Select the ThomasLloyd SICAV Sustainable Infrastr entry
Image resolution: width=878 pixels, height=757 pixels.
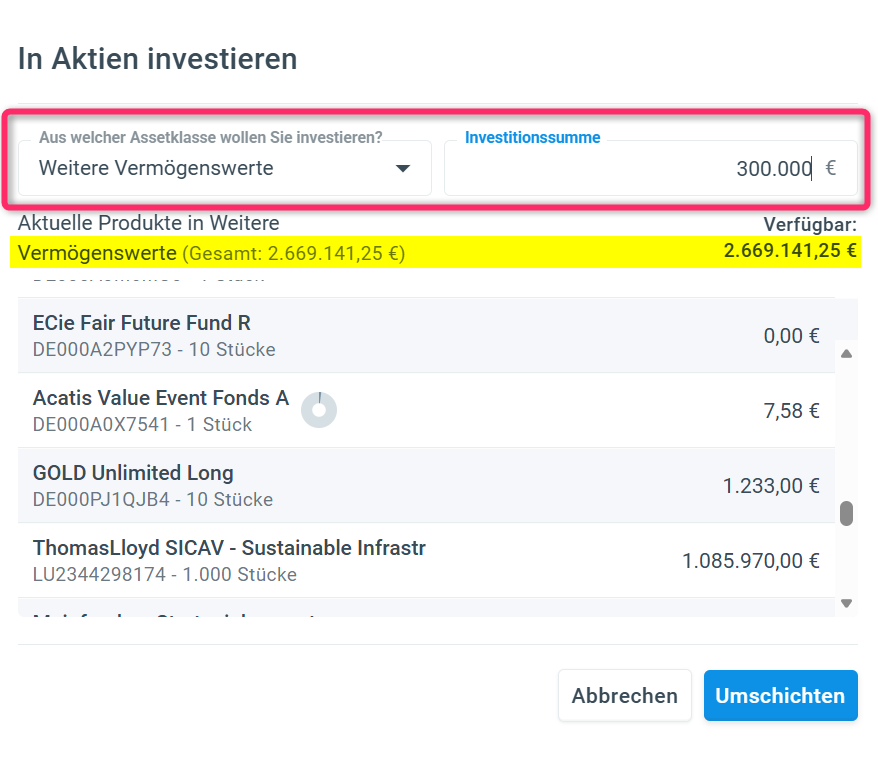pyautogui.click(x=426, y=560)
